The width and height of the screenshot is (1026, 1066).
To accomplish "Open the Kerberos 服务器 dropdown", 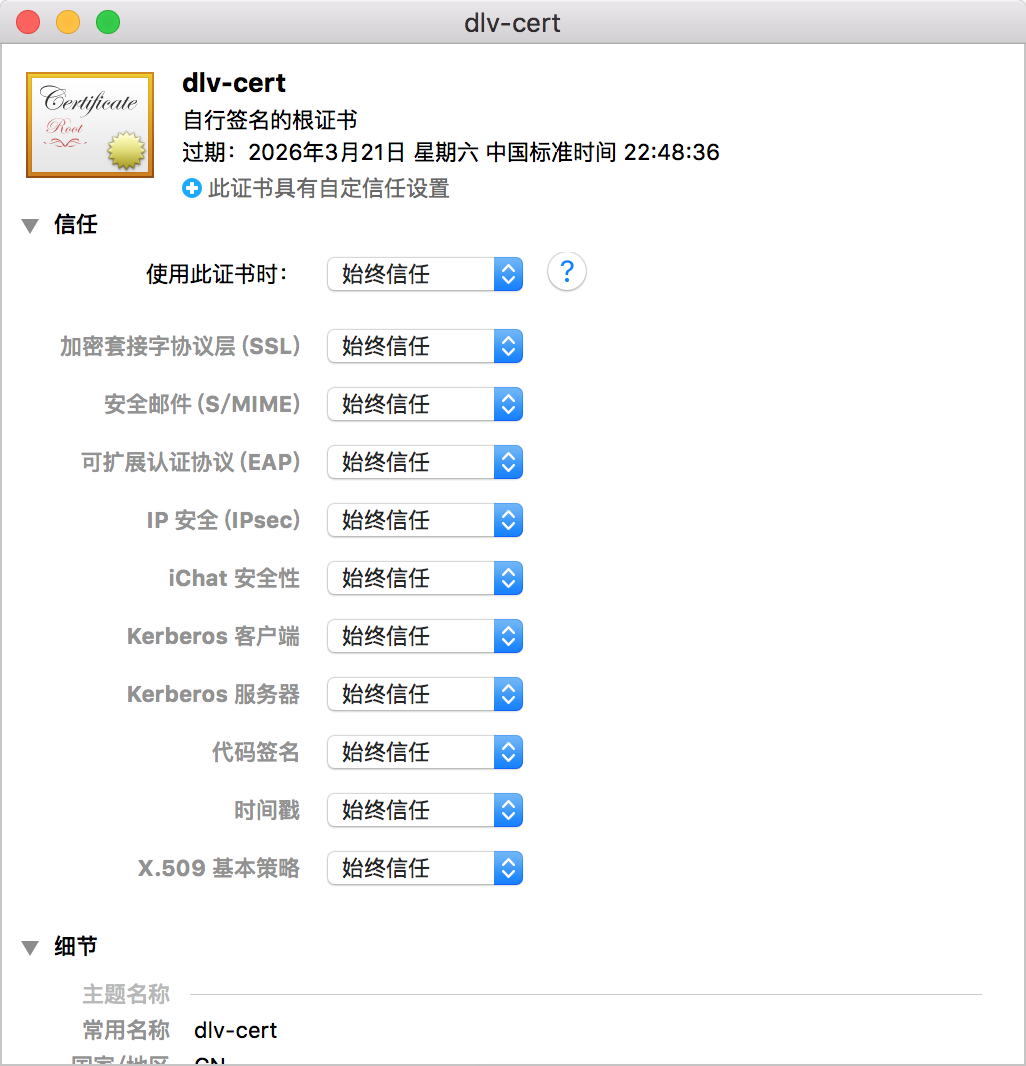I will 424,694.
